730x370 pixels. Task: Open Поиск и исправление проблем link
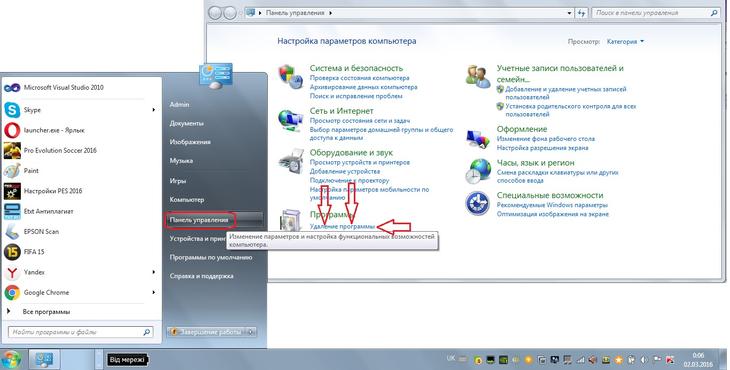[x=356, y=96]
